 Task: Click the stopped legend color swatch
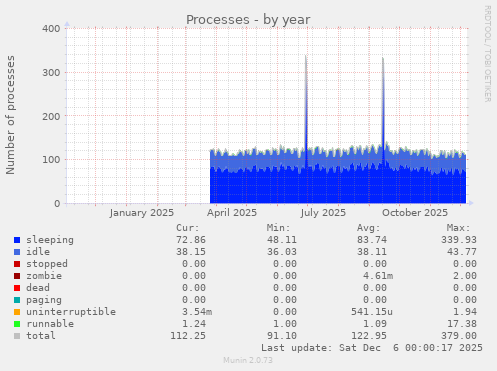(17, 264)
